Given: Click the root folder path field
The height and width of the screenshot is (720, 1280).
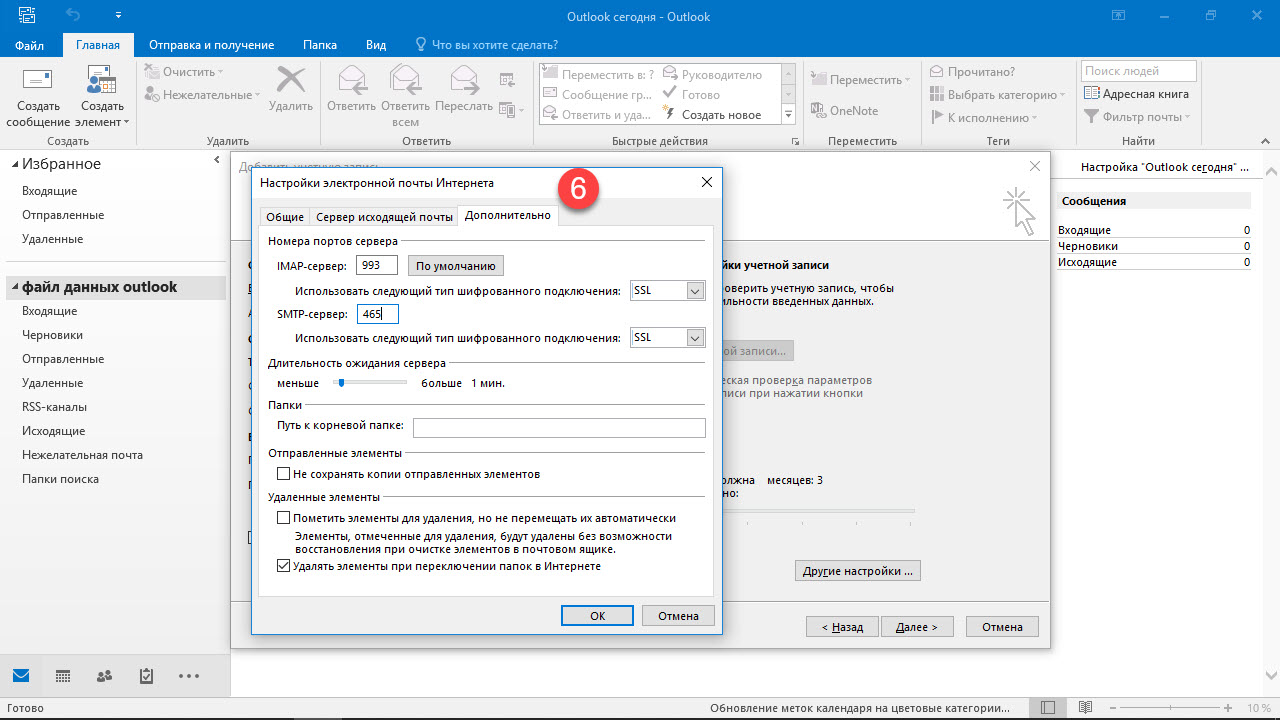Looking at the screenshot, I should 559,428.
